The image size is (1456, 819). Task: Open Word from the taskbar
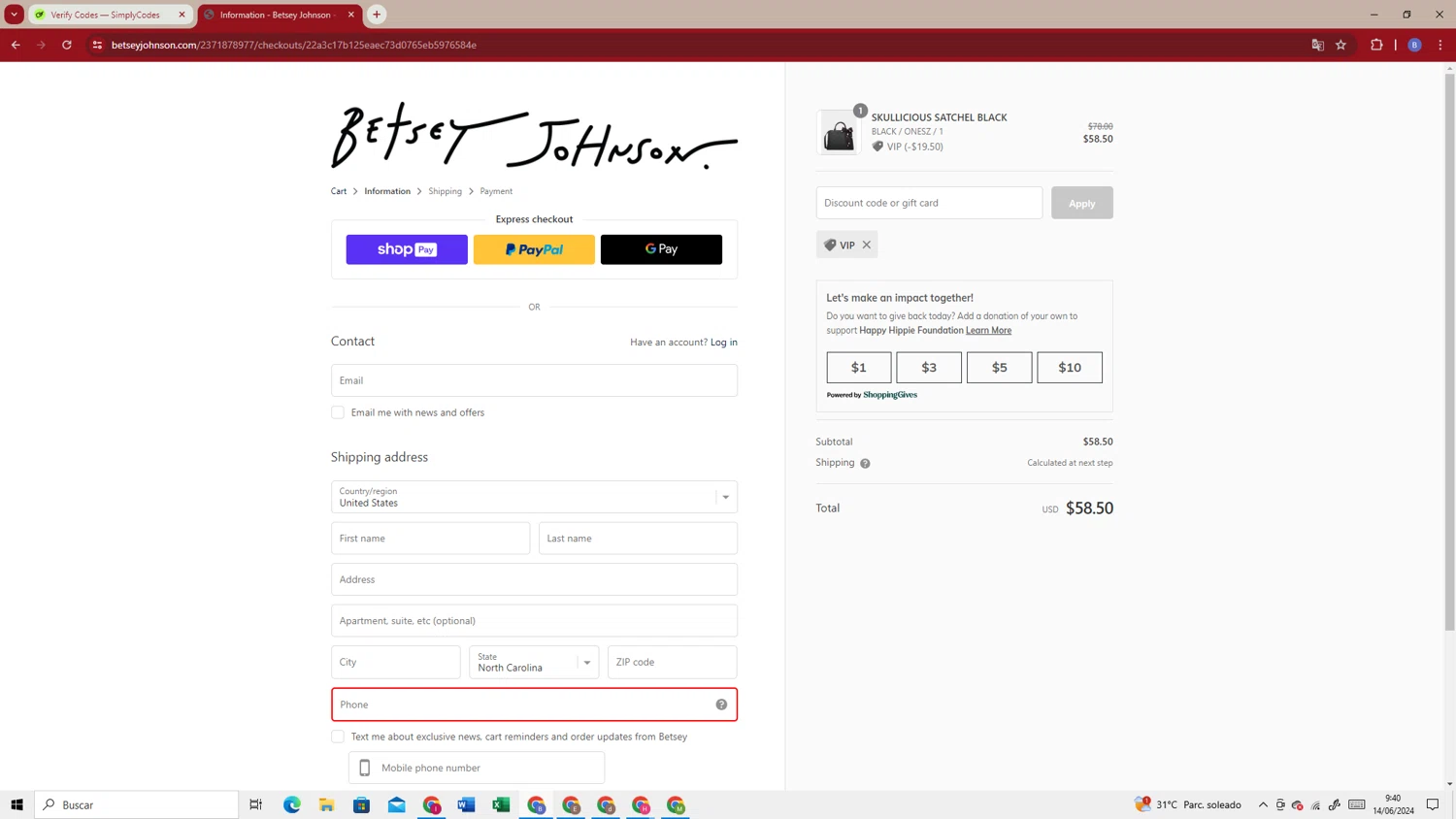[x=467, y=804]
